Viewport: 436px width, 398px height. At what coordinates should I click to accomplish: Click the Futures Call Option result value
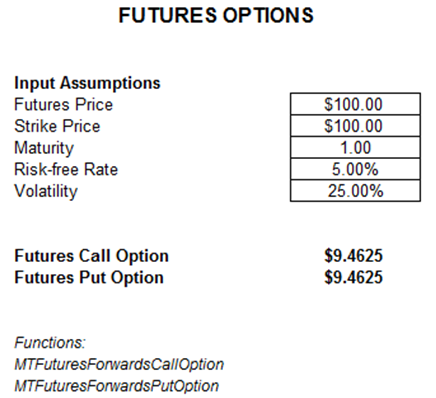click(353, 256)
